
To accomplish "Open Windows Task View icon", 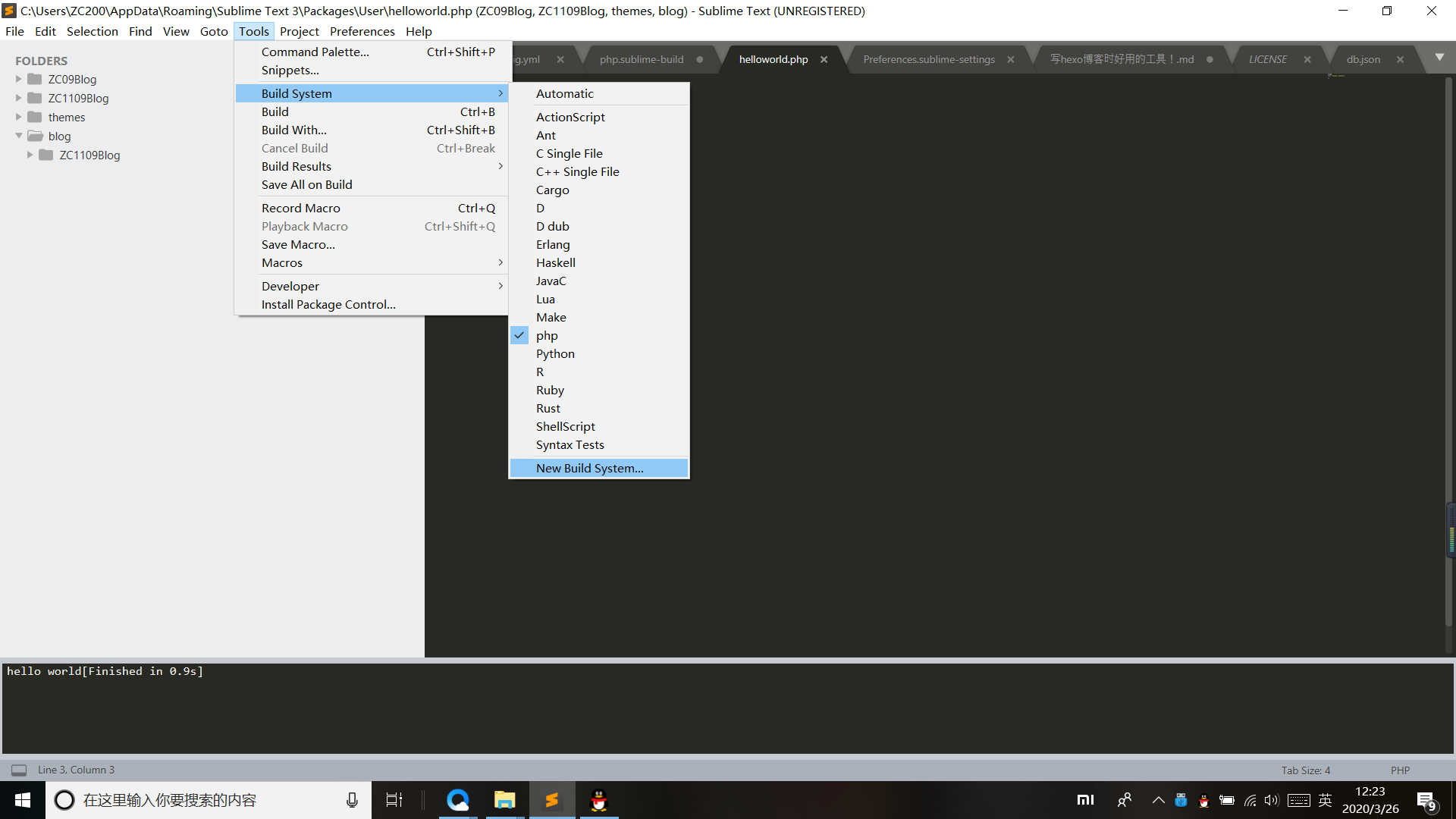I will 394,800.
